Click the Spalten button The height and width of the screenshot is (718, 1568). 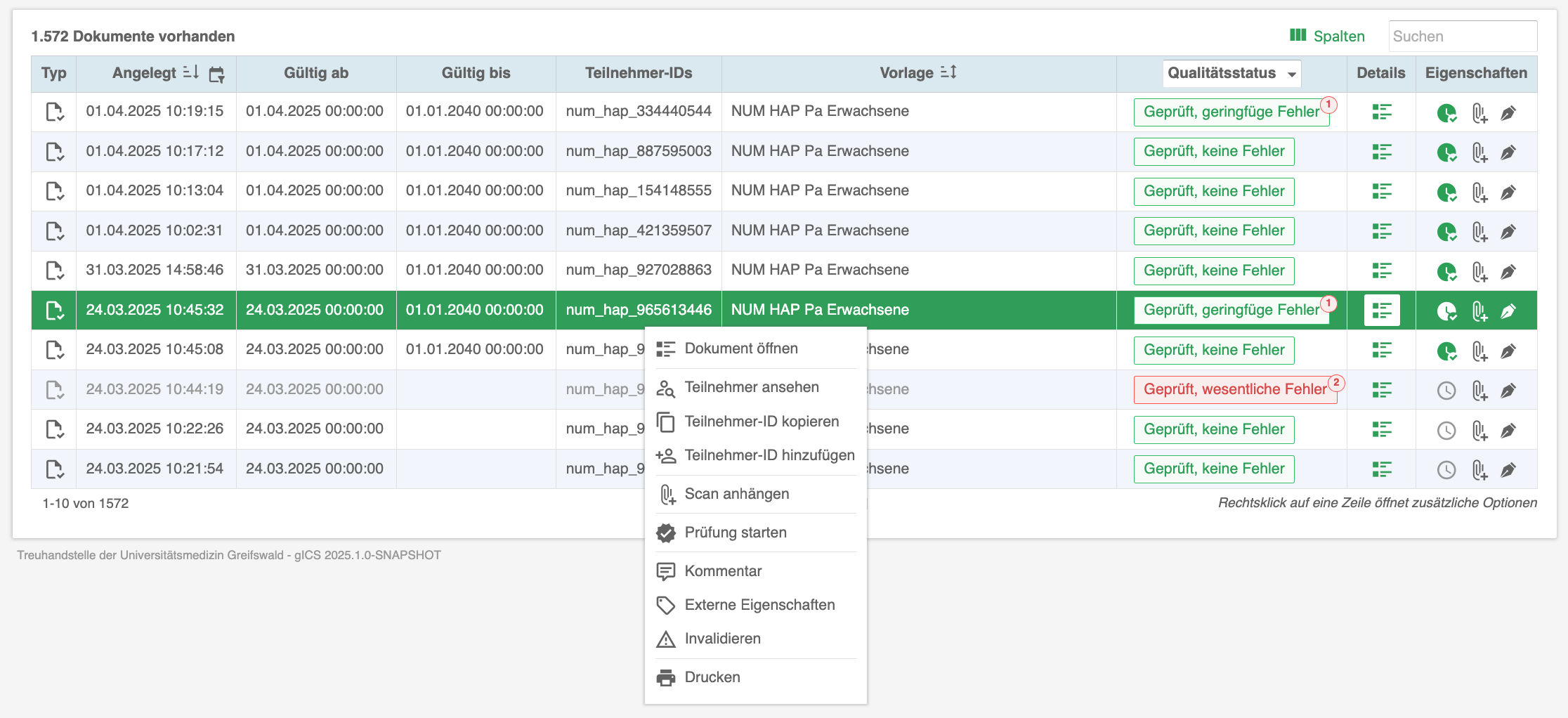[x=1327, y=36]
